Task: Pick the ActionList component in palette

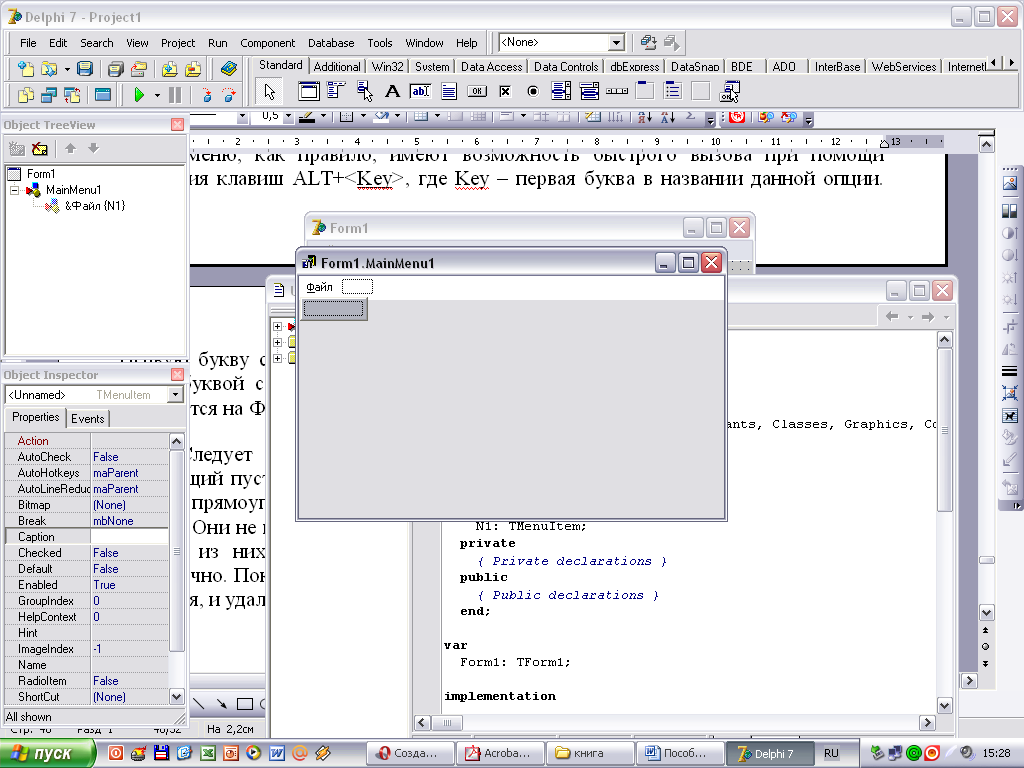Action: [x=729, y=91]
